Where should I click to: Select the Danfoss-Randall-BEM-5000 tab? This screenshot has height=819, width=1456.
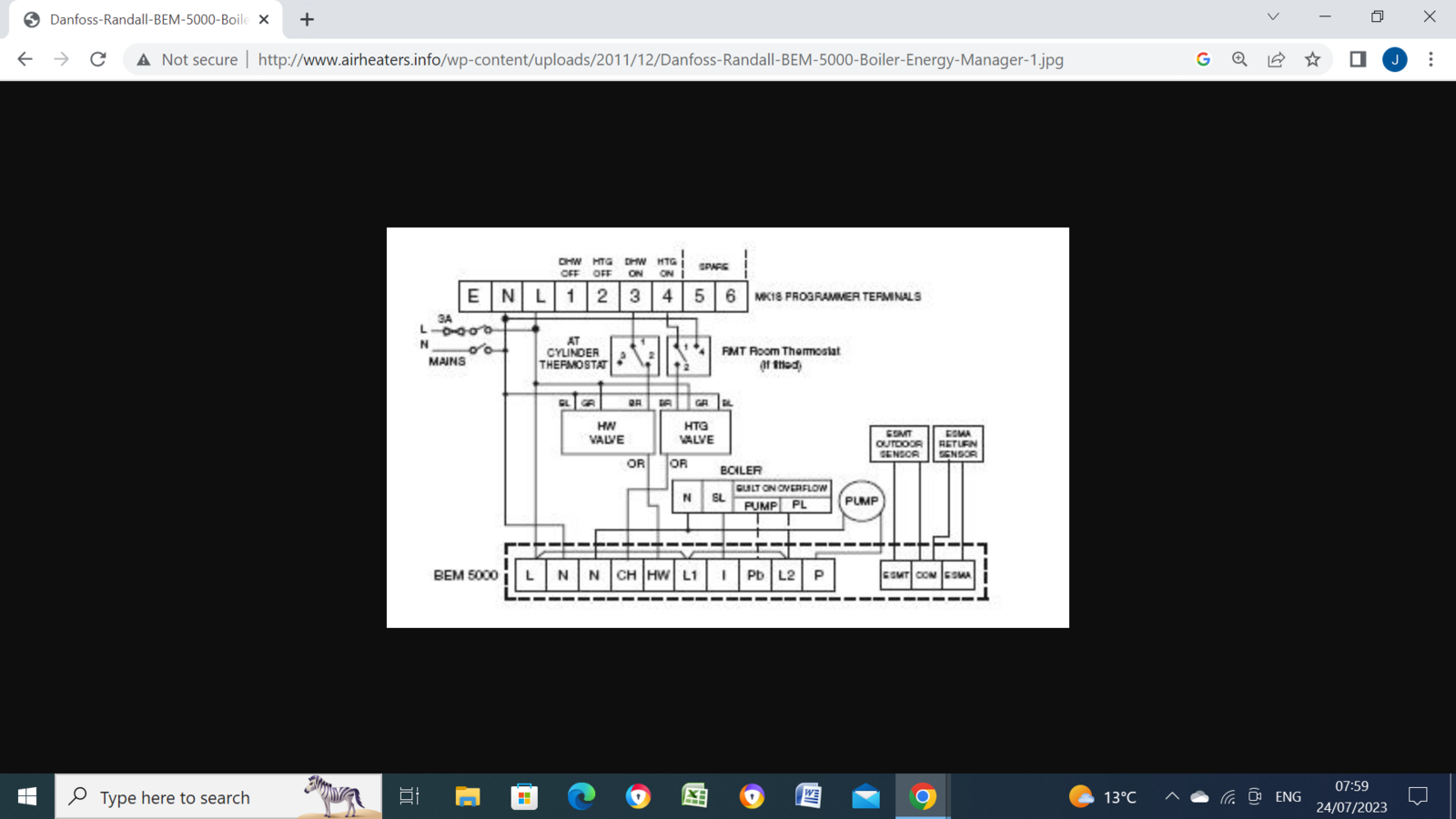(x=147, y=19)
